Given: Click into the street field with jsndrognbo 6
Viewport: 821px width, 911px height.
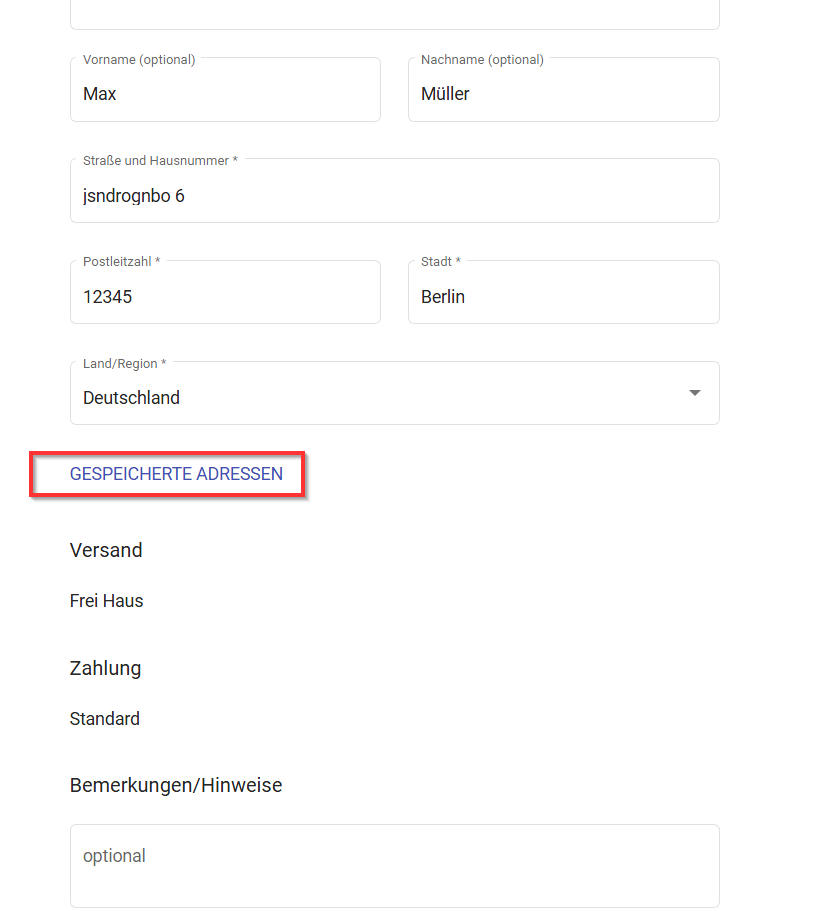Looking at the screenshot, I should [395, 191].
